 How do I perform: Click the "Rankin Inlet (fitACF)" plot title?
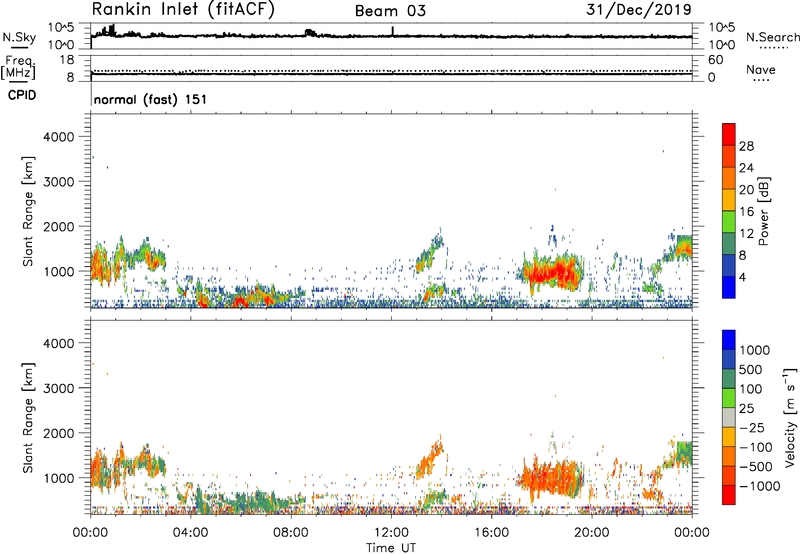pos(183,9)
